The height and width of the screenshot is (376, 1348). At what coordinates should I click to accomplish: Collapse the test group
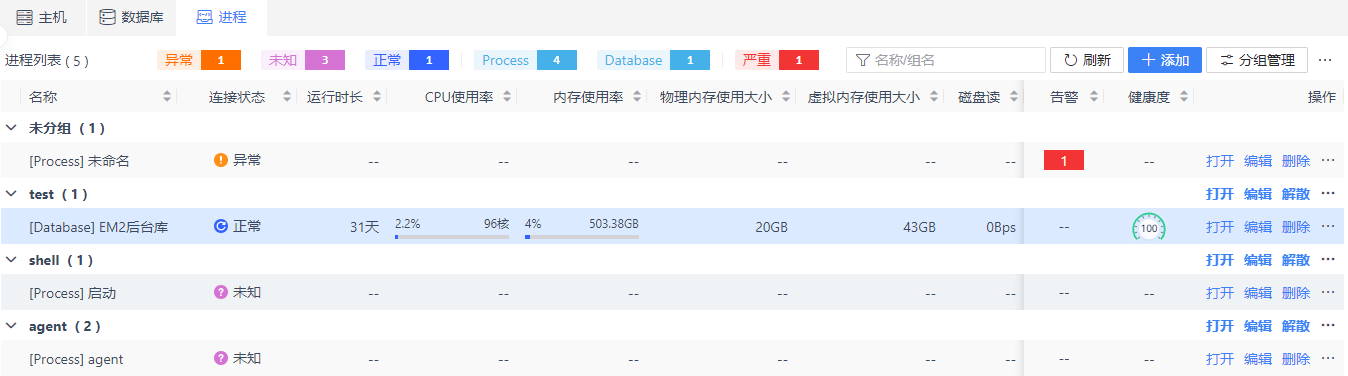(11, 194)
